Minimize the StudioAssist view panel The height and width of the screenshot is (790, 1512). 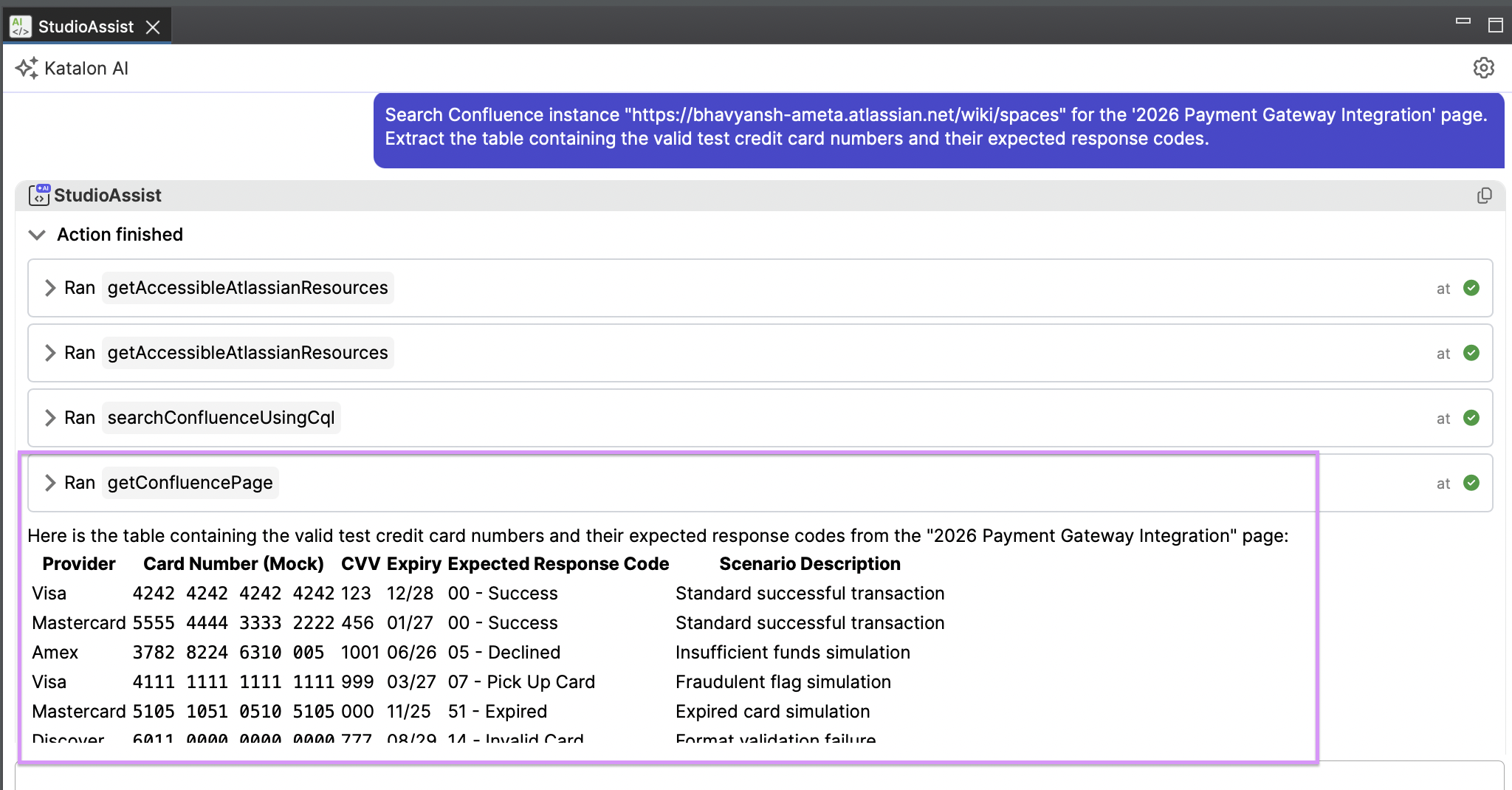[1463, 22]
